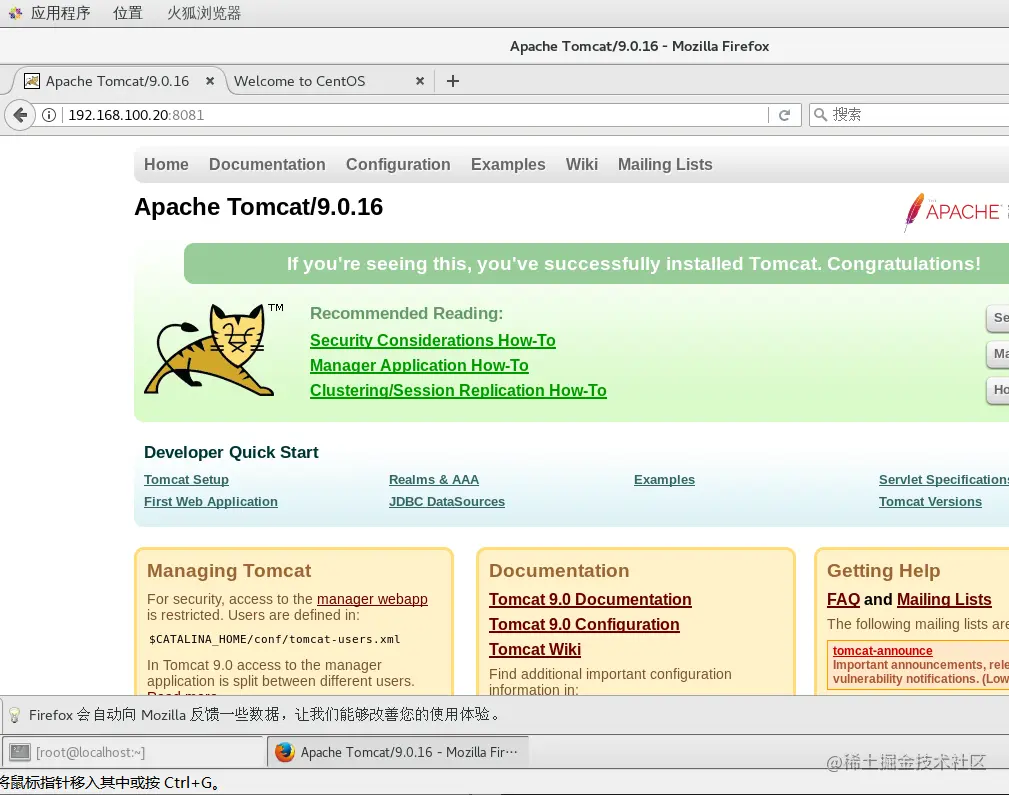The width and height of the screenshot is (1009, 795).
Task: Open the manager webapp link
Action: (x=372, y=599)
